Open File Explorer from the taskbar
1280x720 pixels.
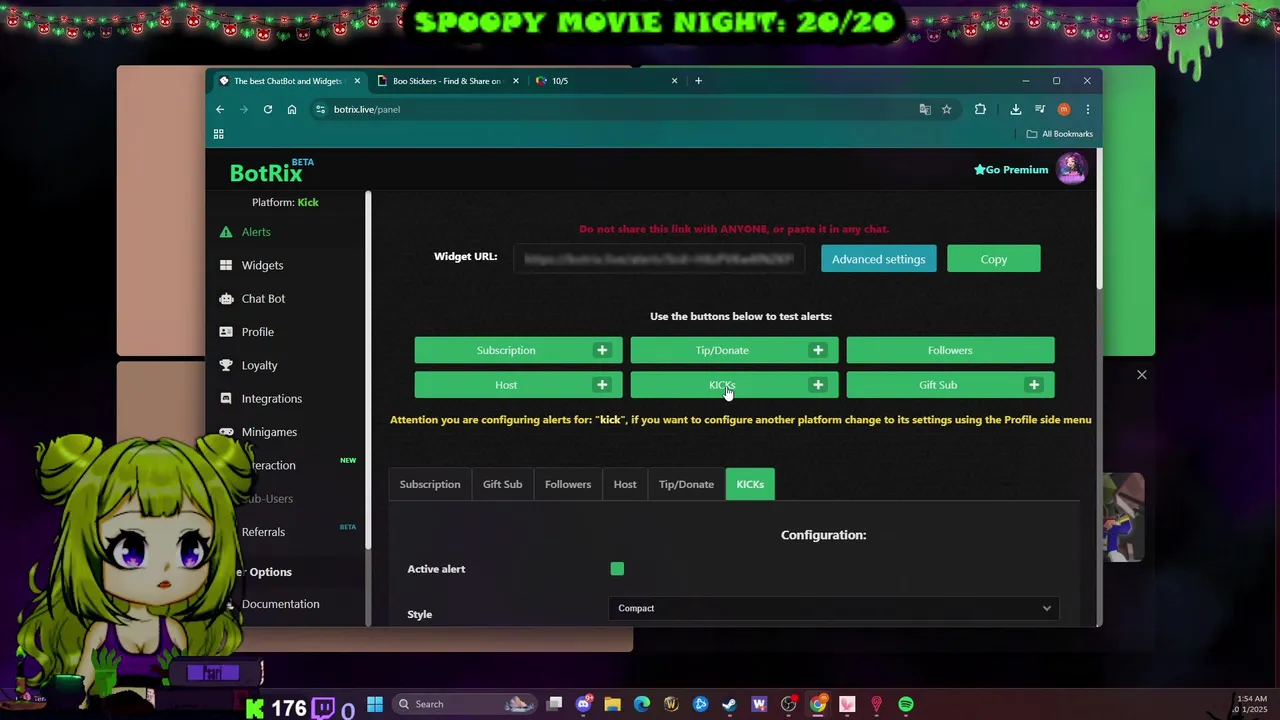coord(613,704)
